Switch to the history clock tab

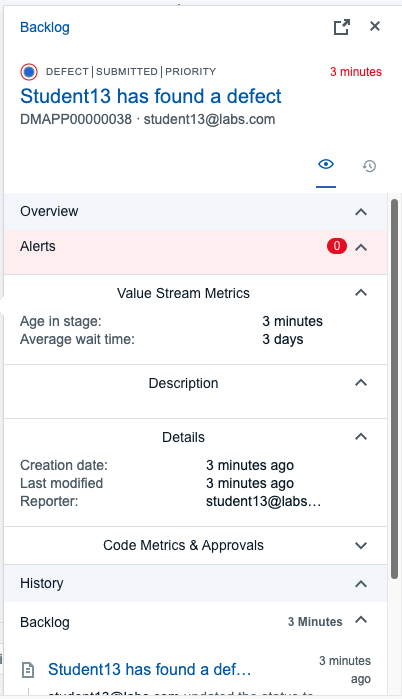(369, 166)
